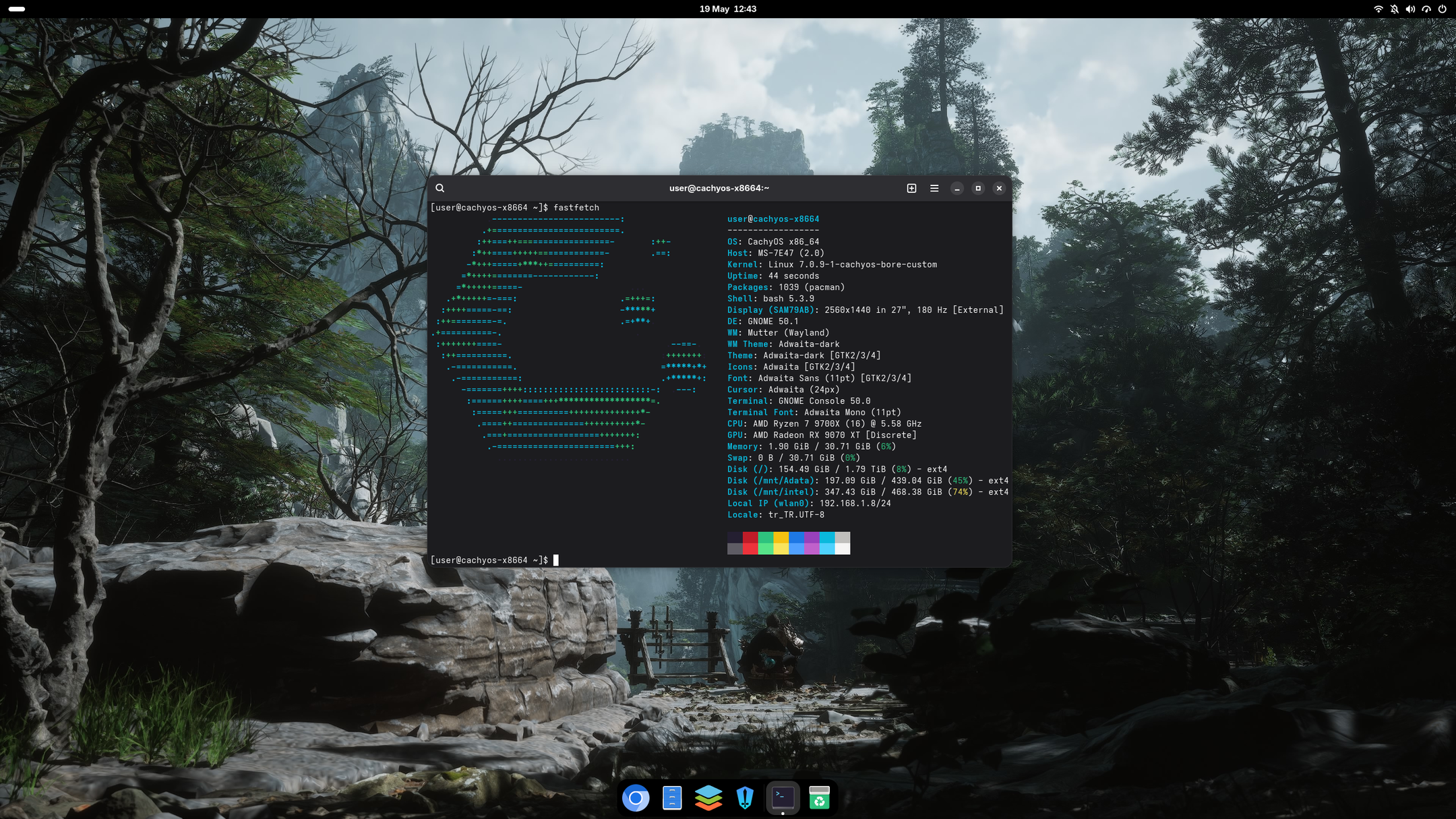Open the power icon system menu
This screenshot has width=1456, height=819.
[x=1442, y=9]
